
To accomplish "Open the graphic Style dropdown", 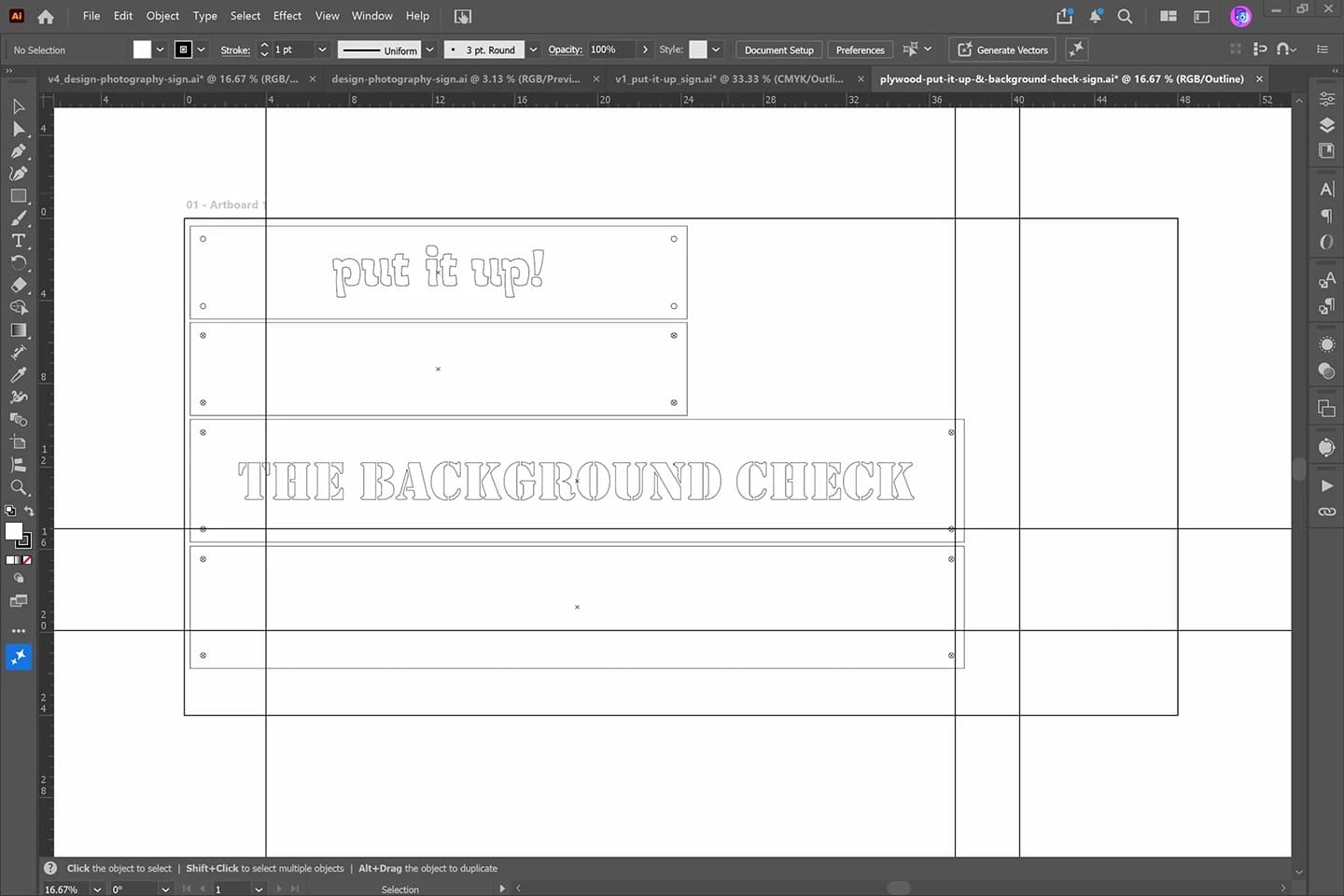I will [x=716, y=49].
